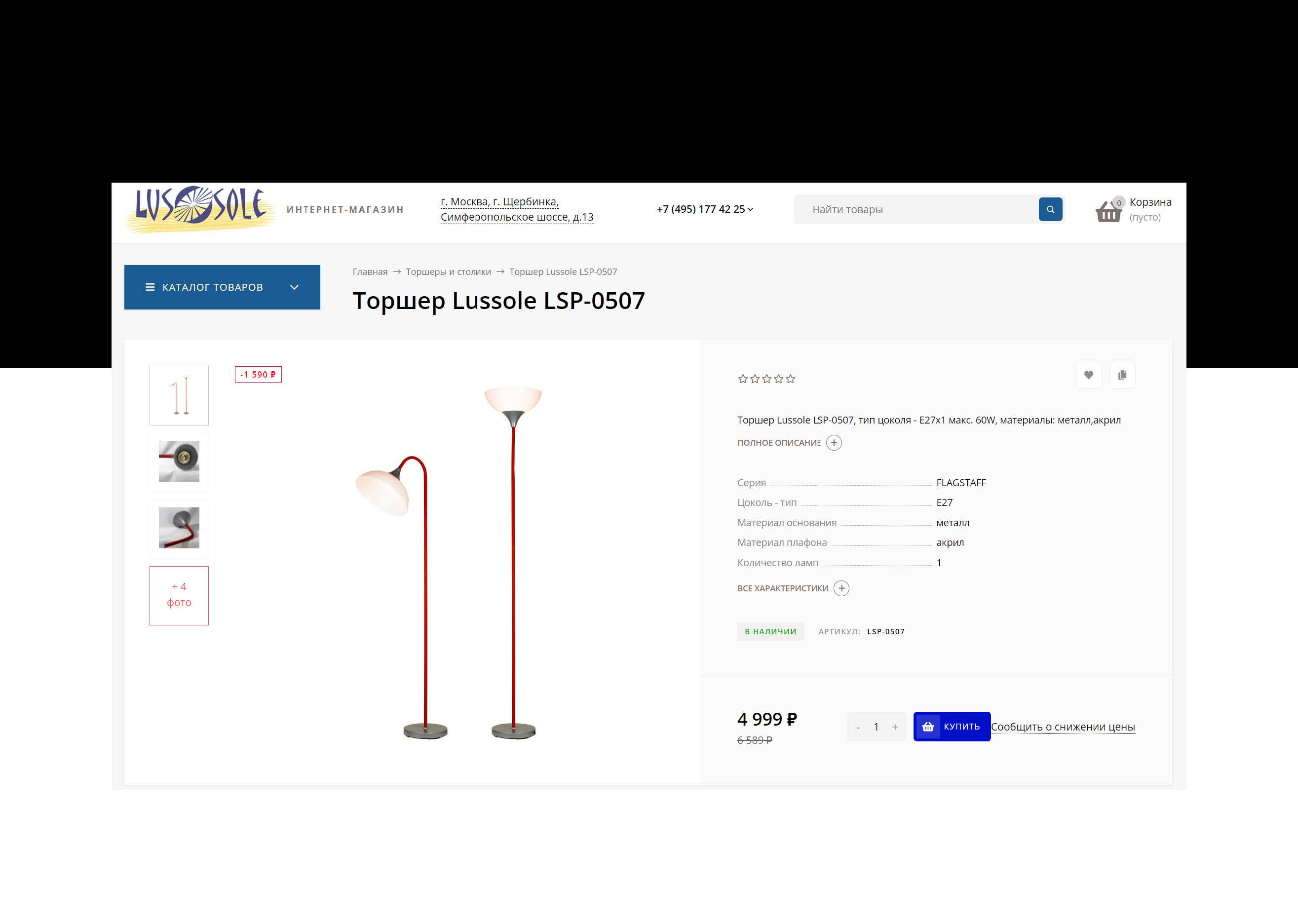Viewport: 1298px width, 924px height.
Task: Click Сообщить о снижении цены link
Action: (x=1063, y=727)
